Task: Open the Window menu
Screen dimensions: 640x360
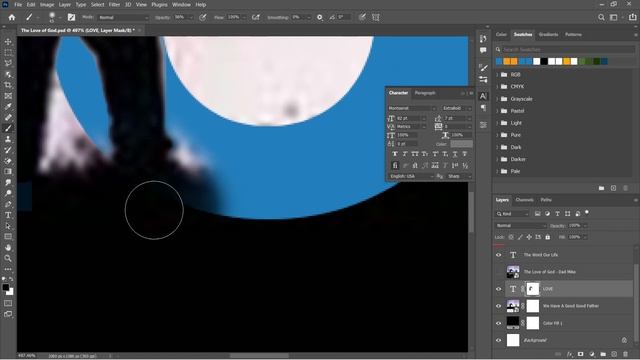Action: click(181, 4)
